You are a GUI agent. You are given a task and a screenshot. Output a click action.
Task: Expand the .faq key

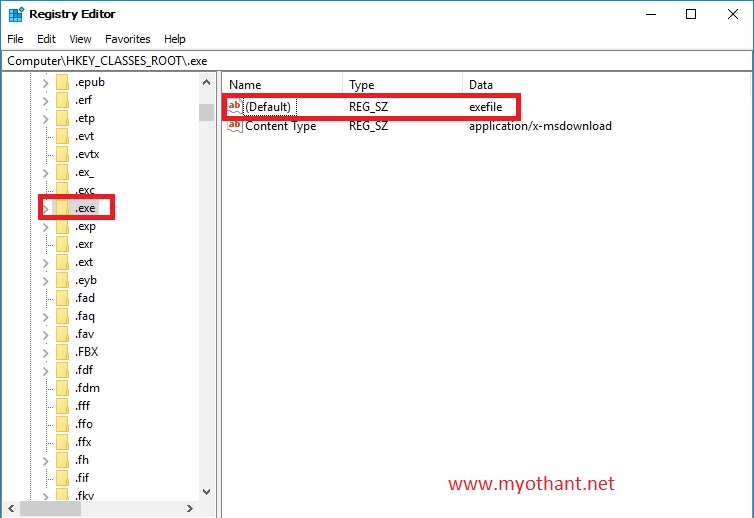pyautogui.click(x=45, y=316)
